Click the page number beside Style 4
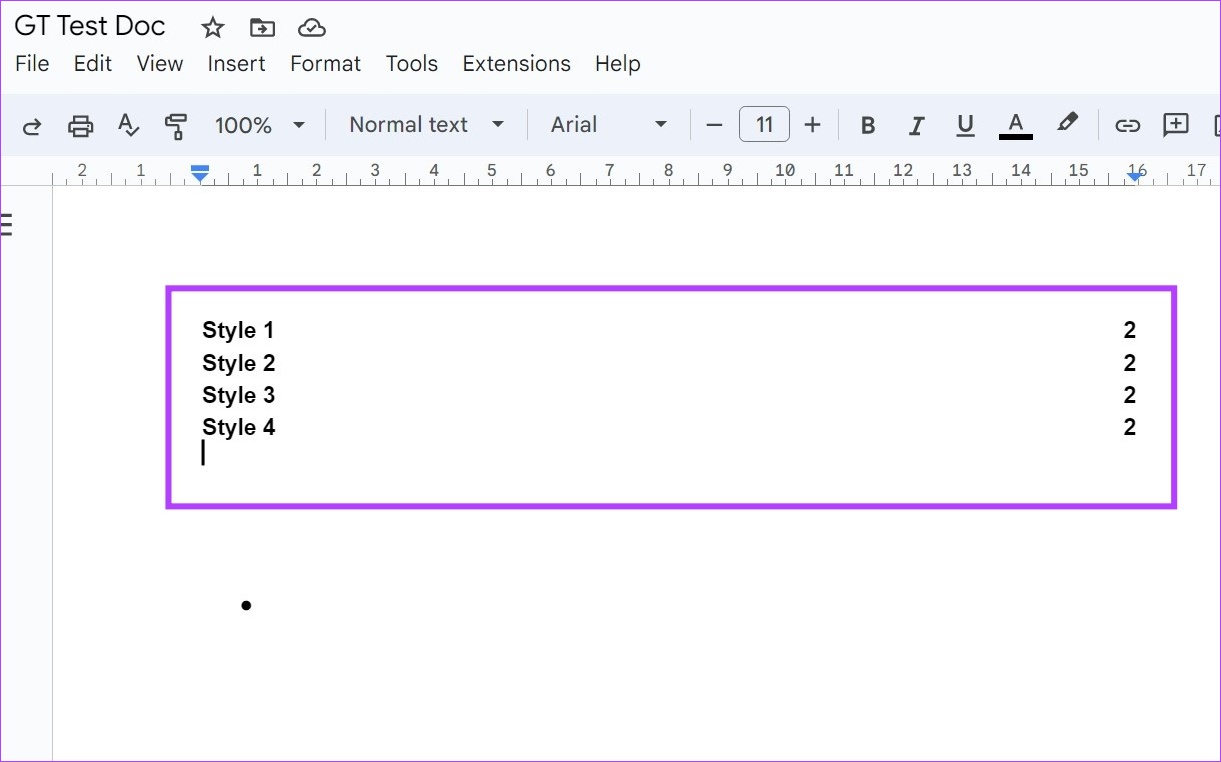 [x=1130, y=427]
